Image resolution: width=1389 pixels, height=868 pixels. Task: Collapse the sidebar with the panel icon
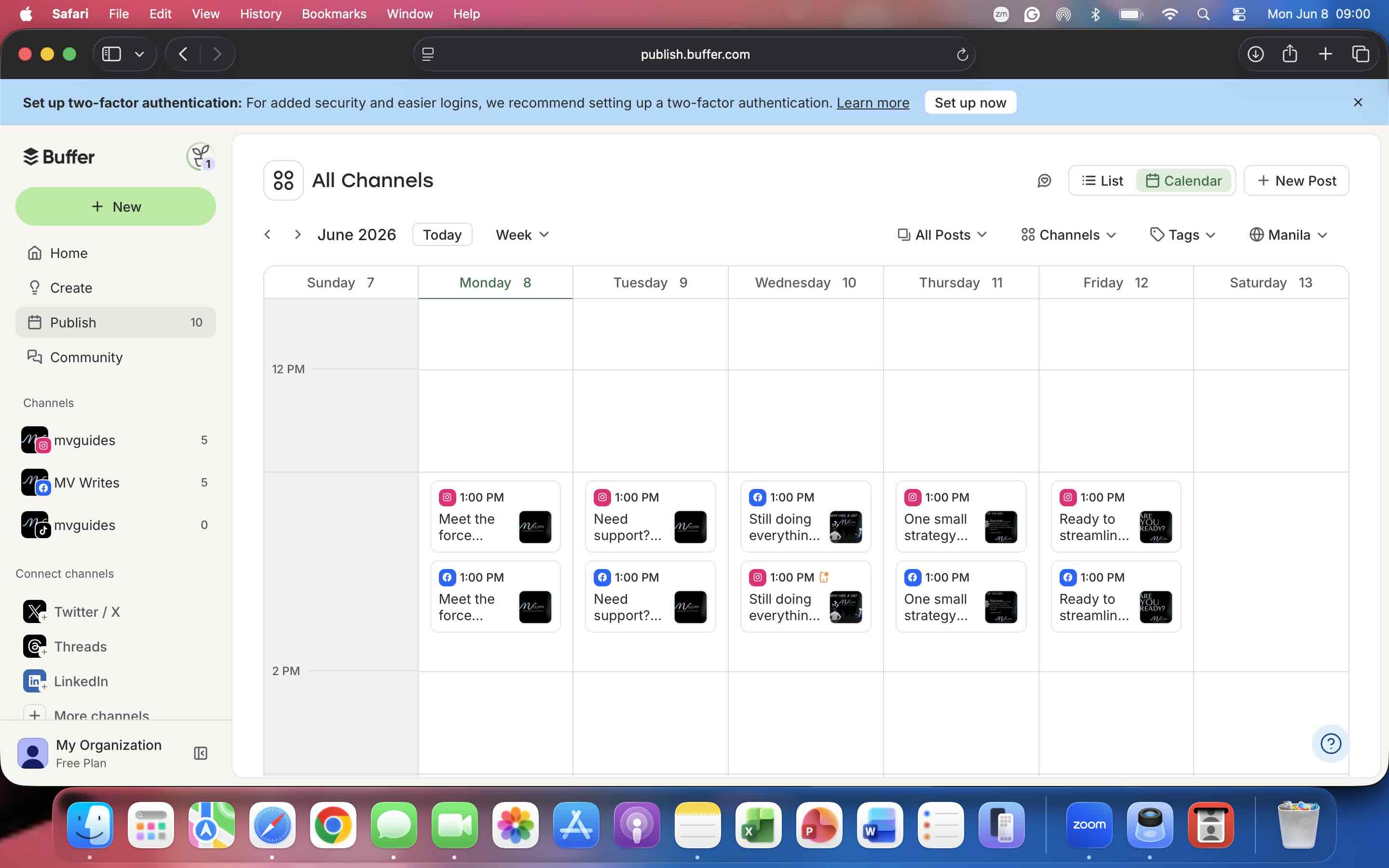point(200,753)
